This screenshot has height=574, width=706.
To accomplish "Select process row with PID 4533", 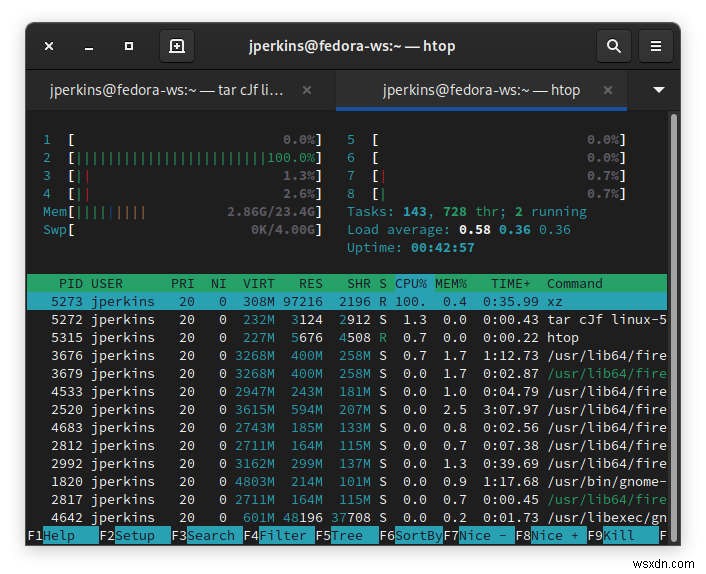I will click(x=347, y=391).
